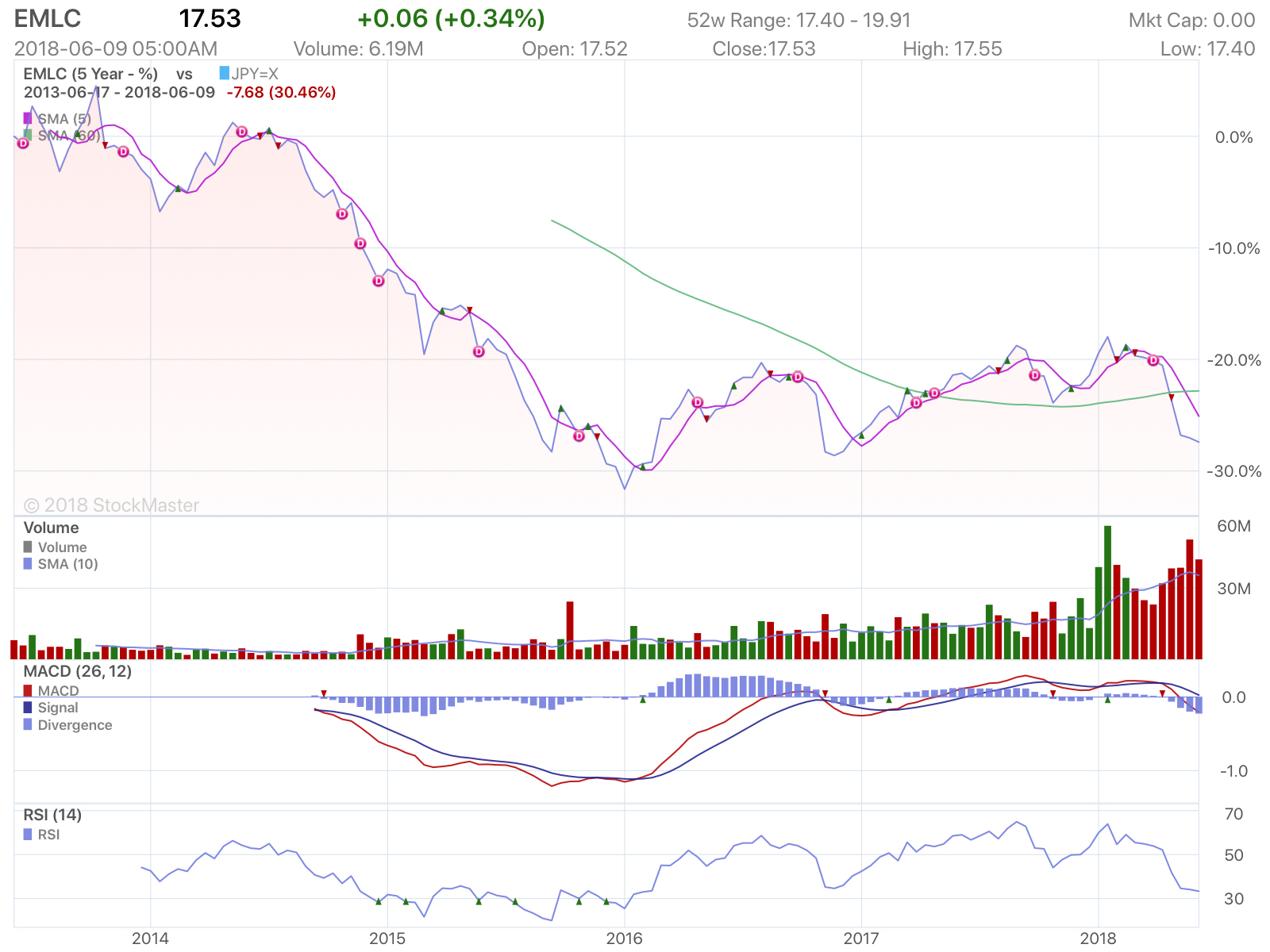Click the Divergence legend swatch

(28, 724)
